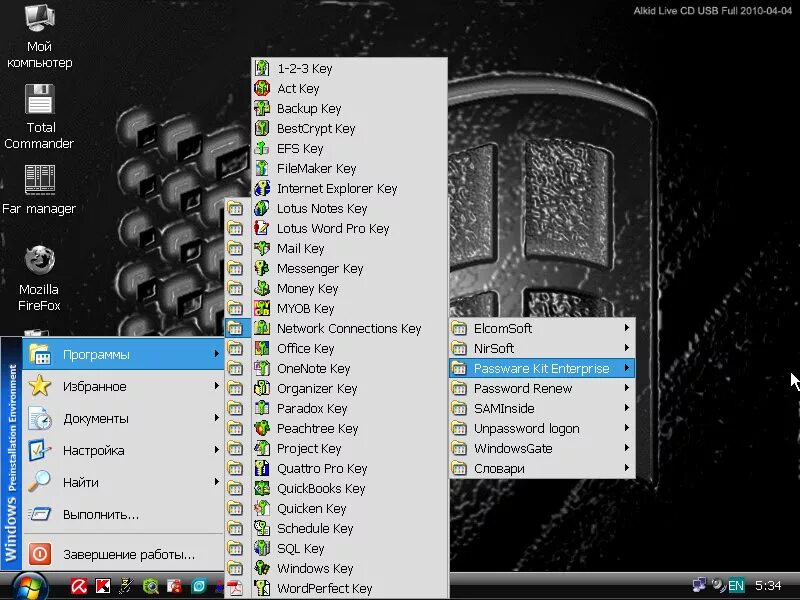800x600 pixels.
Task: Select Завершение работы... in start menu
Action: point(123,554)
